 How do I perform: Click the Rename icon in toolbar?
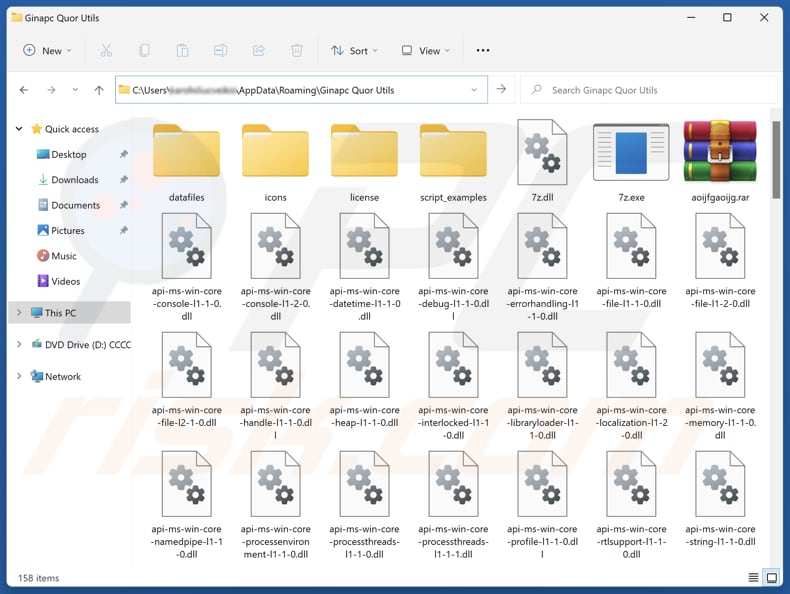tap(221, 51)
